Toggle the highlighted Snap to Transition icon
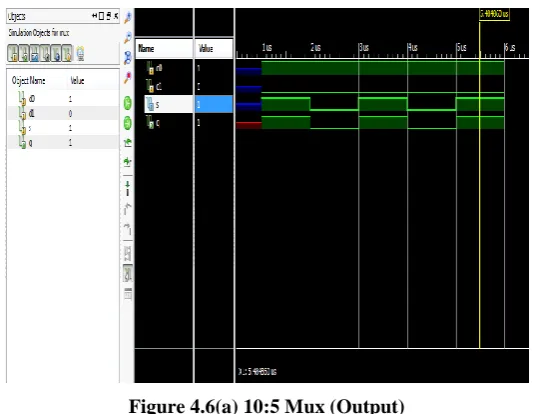Screen dimensions: 535x414 [128, 273]
